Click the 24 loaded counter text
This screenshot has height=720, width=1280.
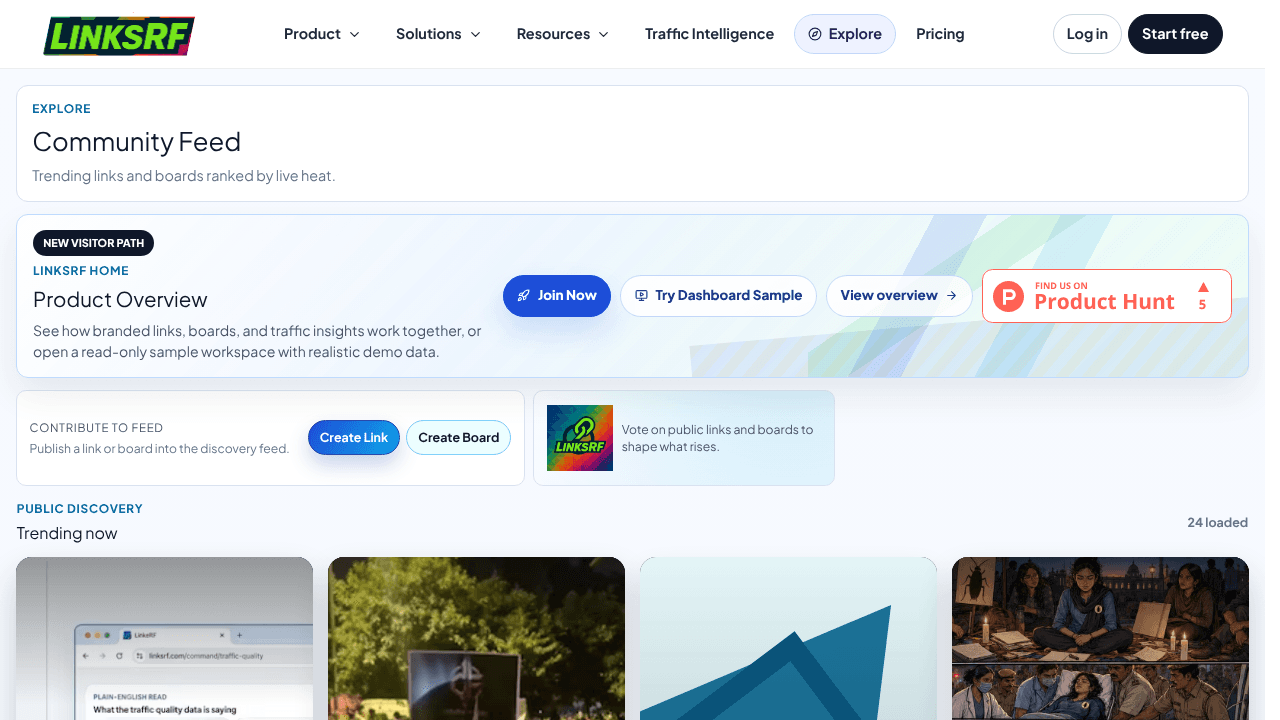click(x=1217, y=522)
